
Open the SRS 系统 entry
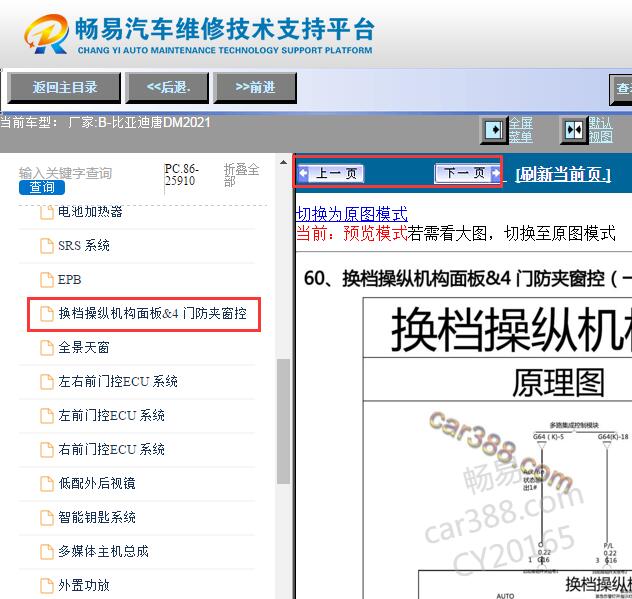[84, 245]
